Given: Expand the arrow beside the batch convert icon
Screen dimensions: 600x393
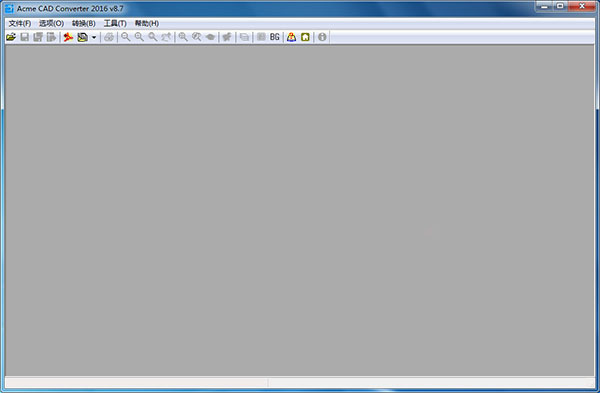Looking at the screenshot, I should click(x=94, y=38).
